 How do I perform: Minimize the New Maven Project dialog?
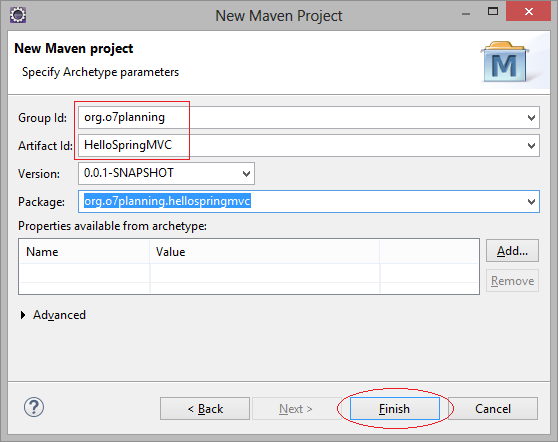pyautogui.click(x=466, y=14)
